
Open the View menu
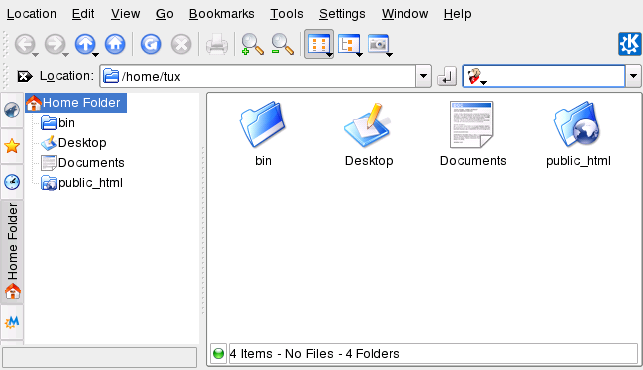coord(125,14)
